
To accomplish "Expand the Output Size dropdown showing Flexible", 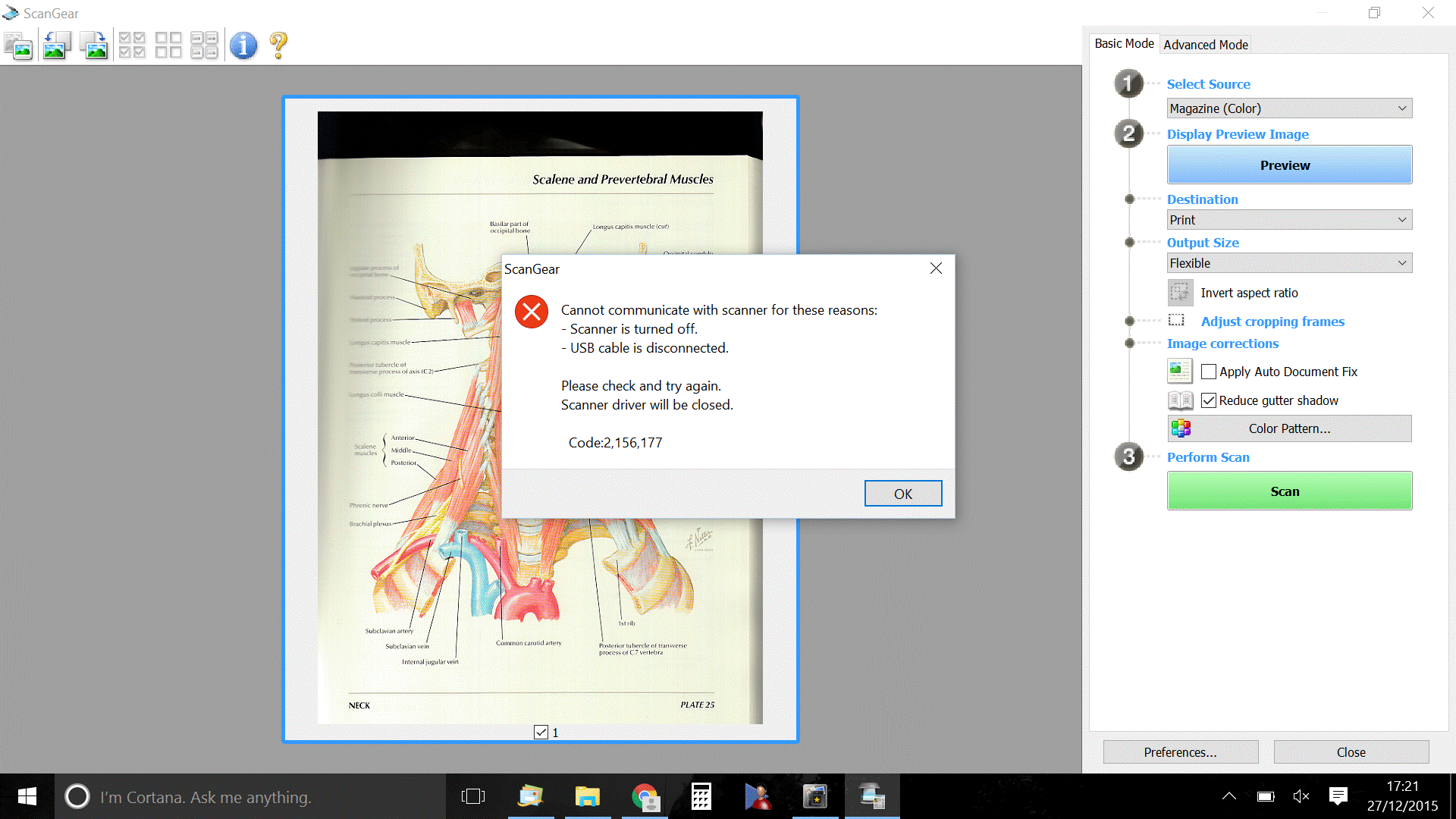I will click(1289, 263).
